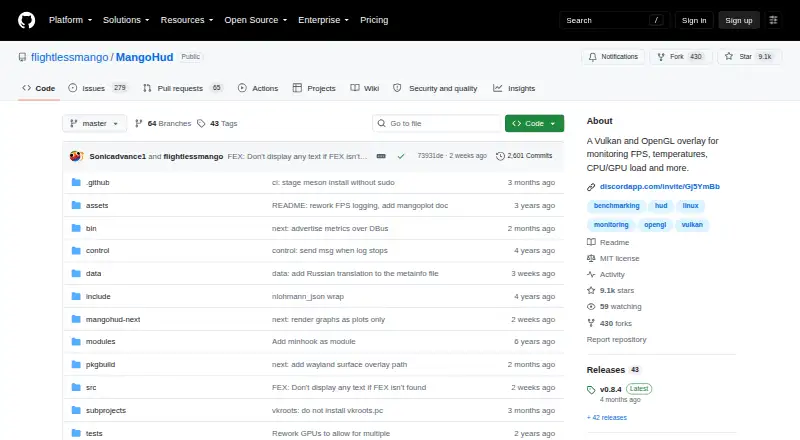Click Sonicadvance1's avatar image

tap(76, 156)
